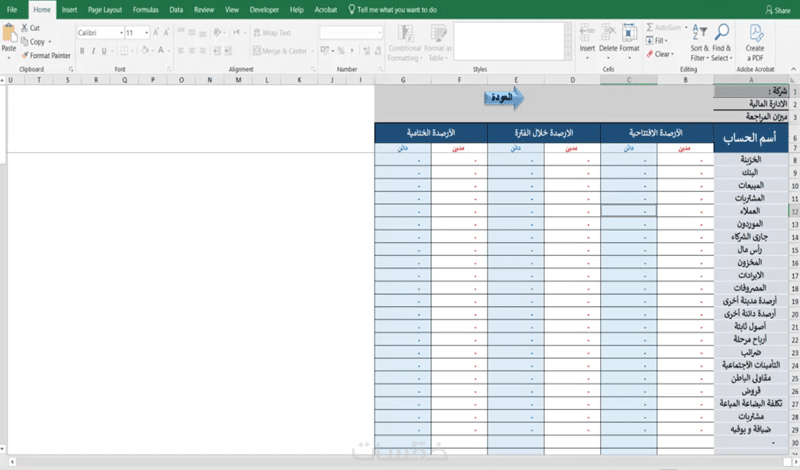
Task: Expand the Clipboard dialog launcher
Action: coord(71,69)
